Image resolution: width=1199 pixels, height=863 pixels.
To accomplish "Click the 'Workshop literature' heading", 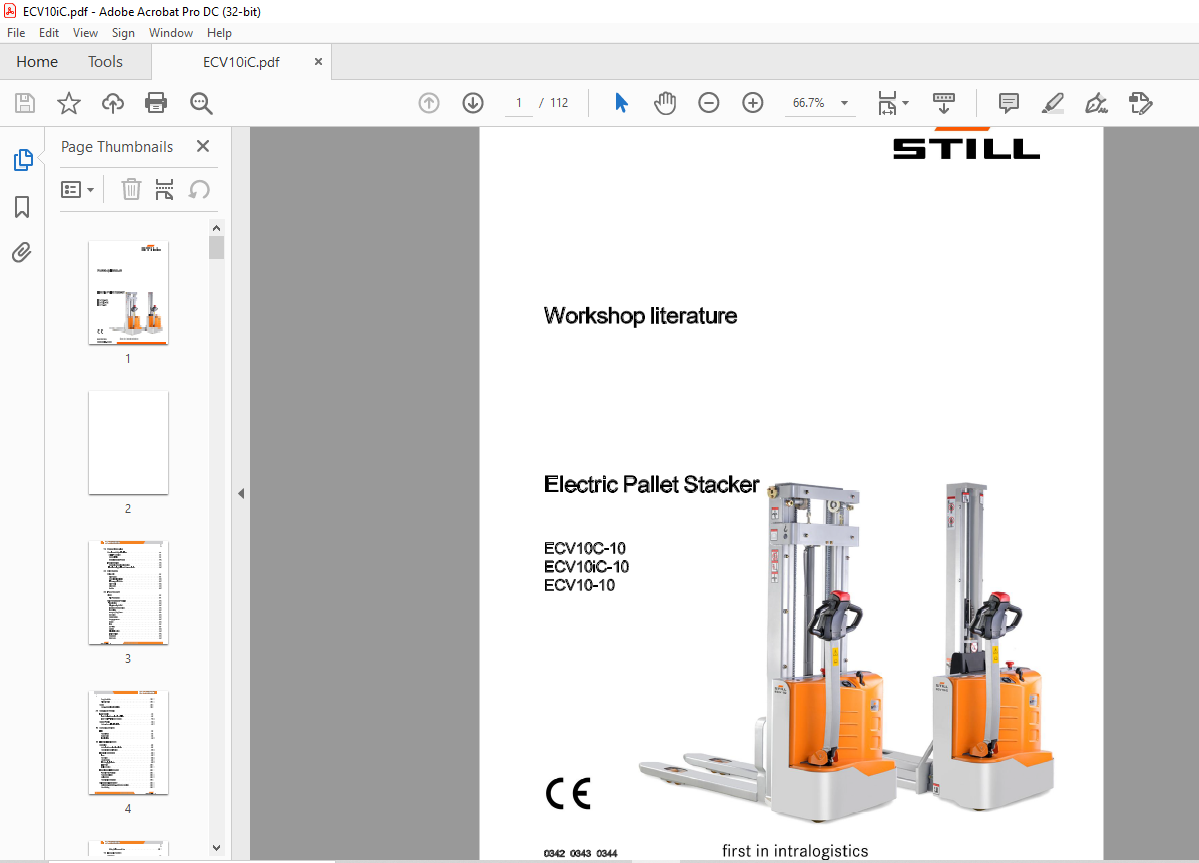I will pyautogui.click(x=640, y=316).
